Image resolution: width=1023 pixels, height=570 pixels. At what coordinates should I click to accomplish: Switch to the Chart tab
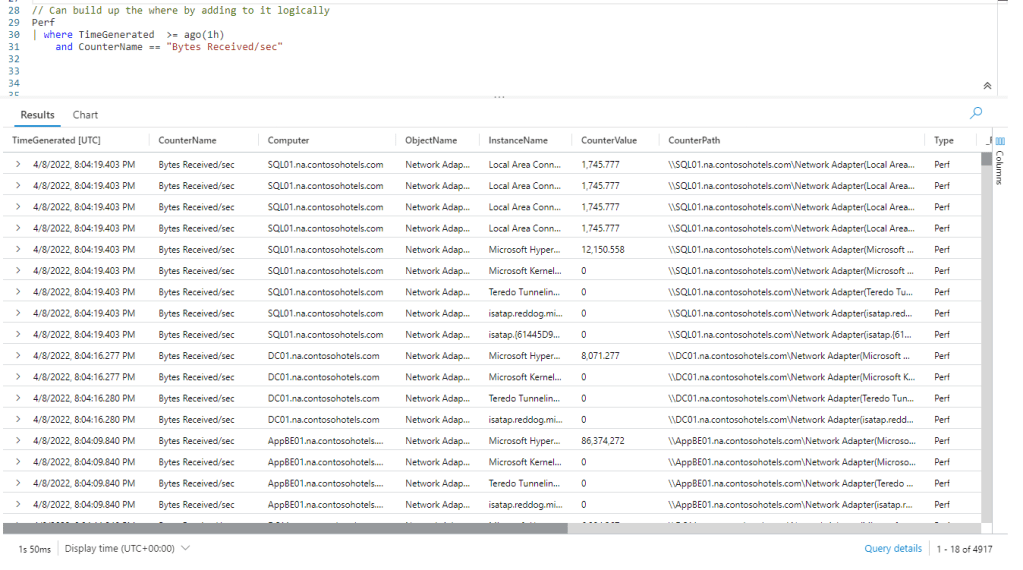point(85,115)
